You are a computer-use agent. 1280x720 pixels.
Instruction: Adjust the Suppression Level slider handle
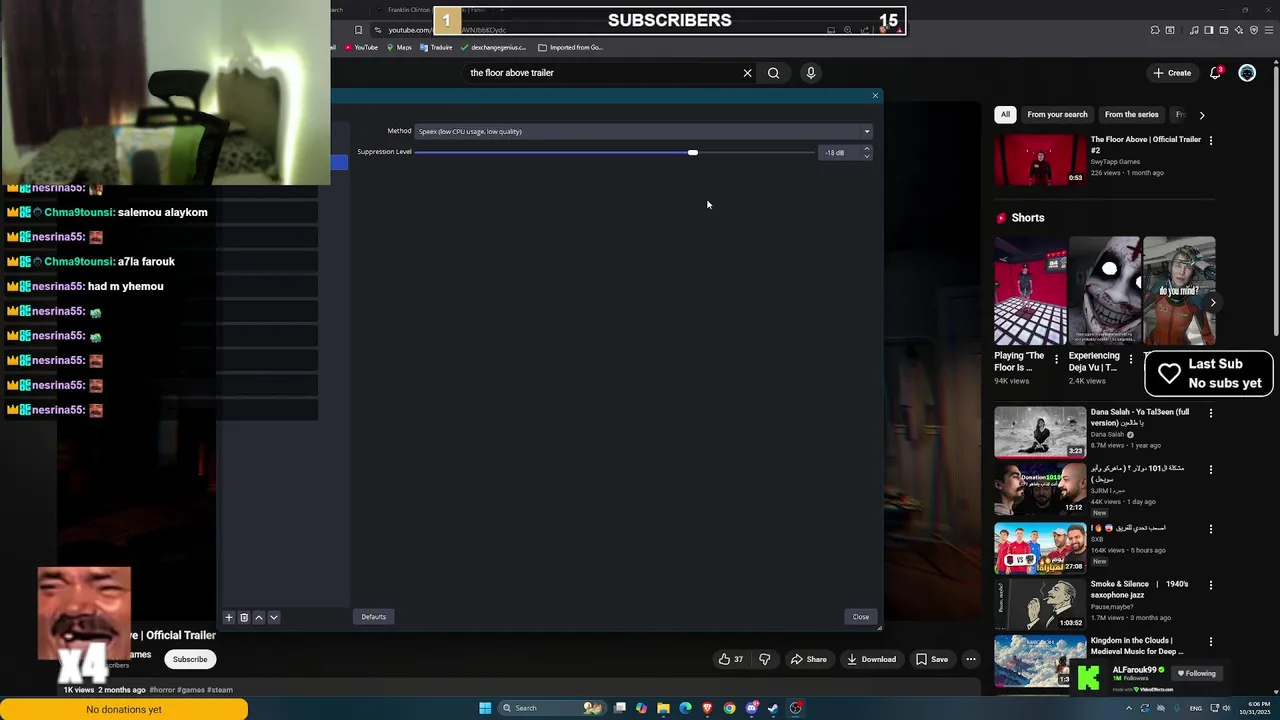692,152
